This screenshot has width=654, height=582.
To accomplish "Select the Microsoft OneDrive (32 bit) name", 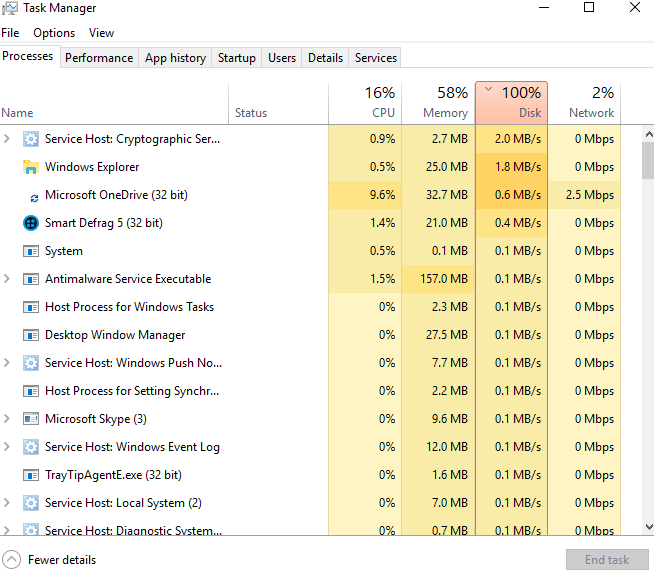I will click(x=116, y=195).
